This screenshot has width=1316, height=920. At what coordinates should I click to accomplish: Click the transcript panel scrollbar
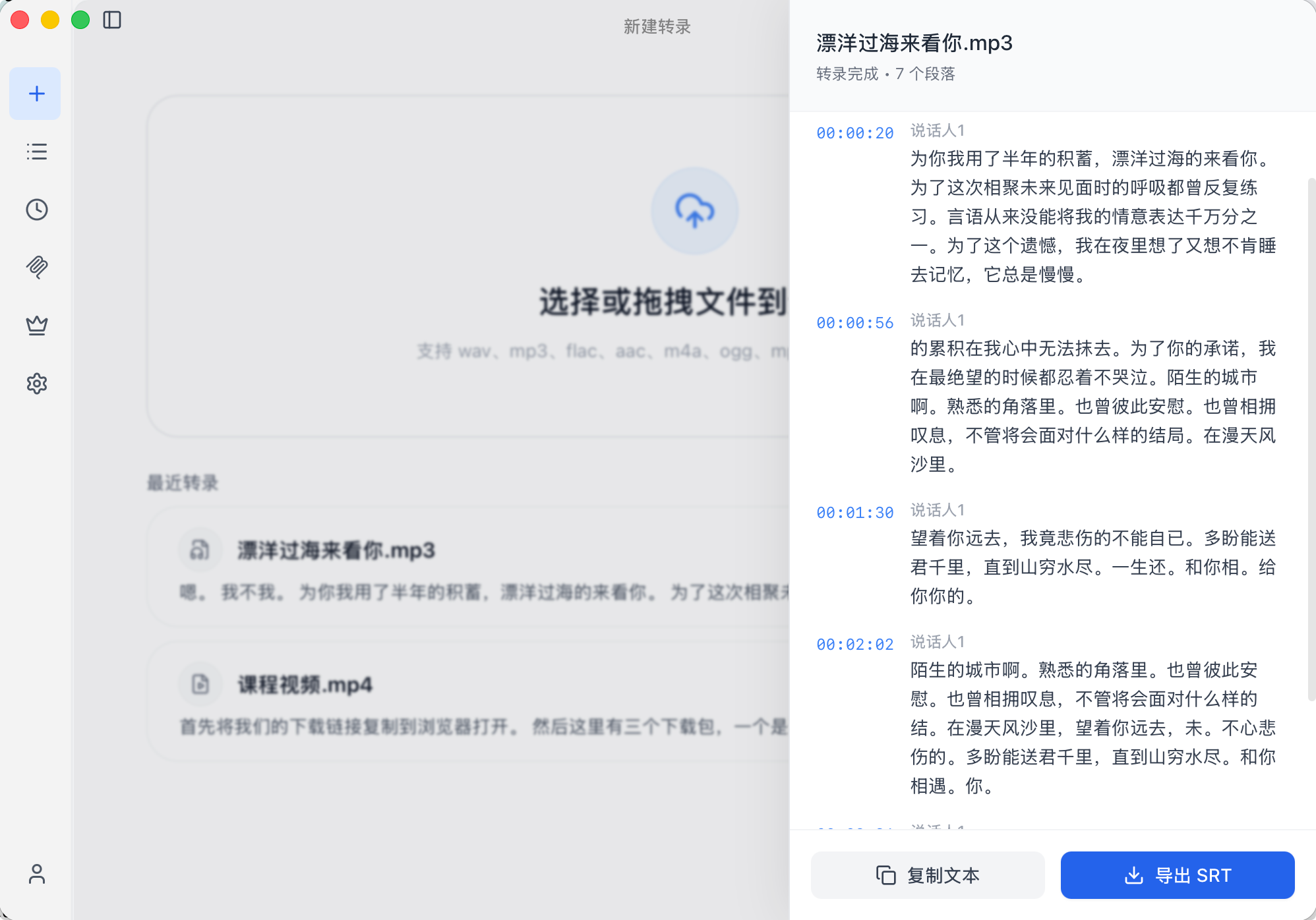pos(1311,439)
